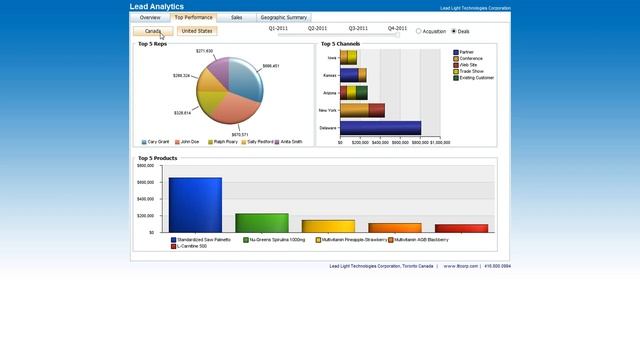Click the Trade Show channel legend swatch
The height and width of the screenshot is (360, 640).
[456, 71]
